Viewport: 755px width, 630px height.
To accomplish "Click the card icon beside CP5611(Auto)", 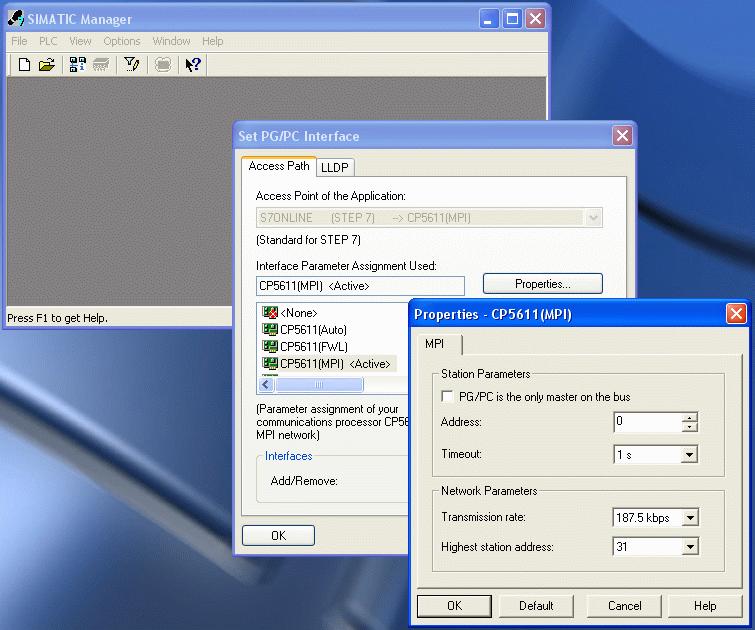I will 270,329.
